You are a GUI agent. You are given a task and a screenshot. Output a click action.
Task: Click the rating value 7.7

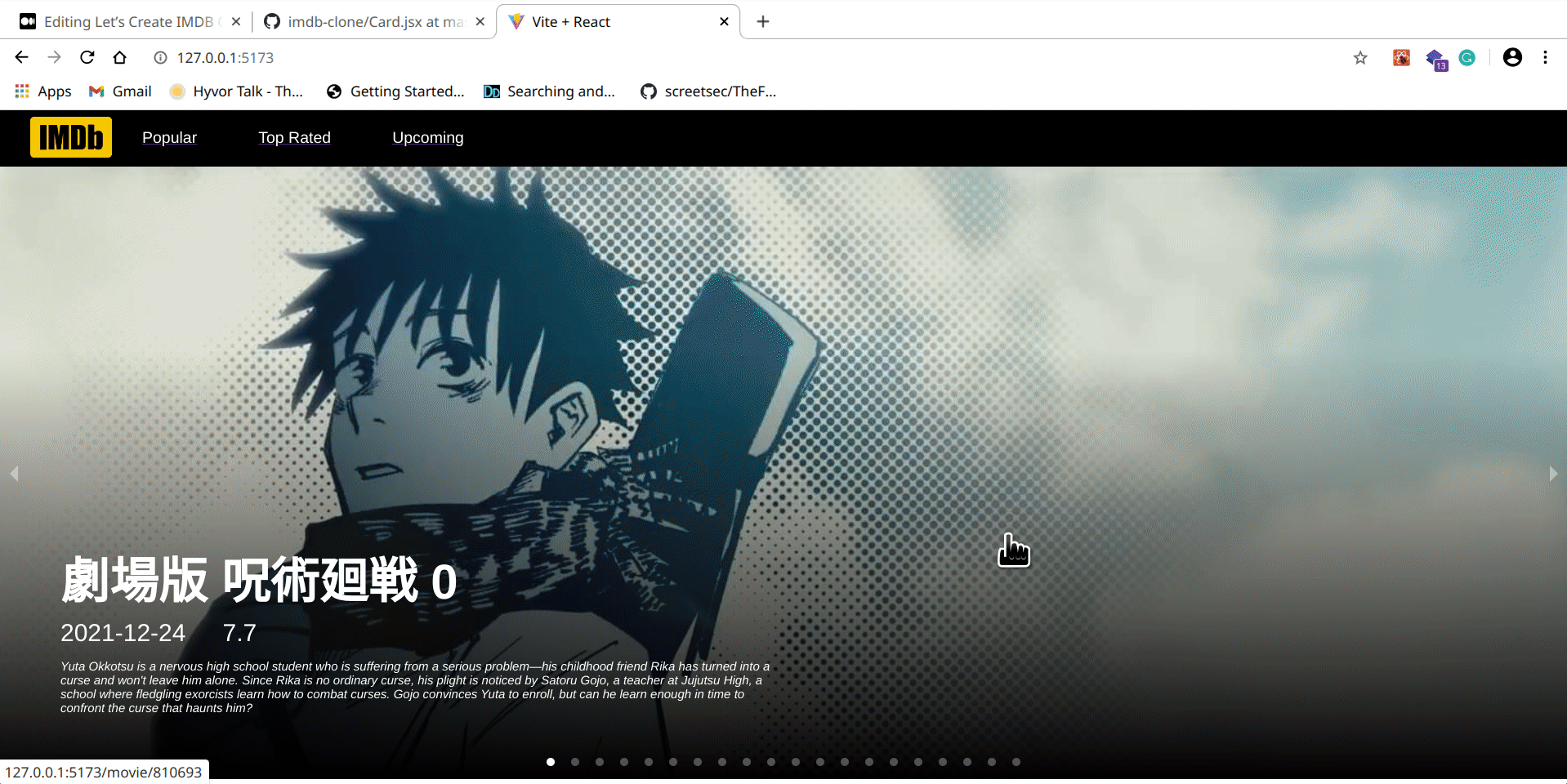point(239,633)
